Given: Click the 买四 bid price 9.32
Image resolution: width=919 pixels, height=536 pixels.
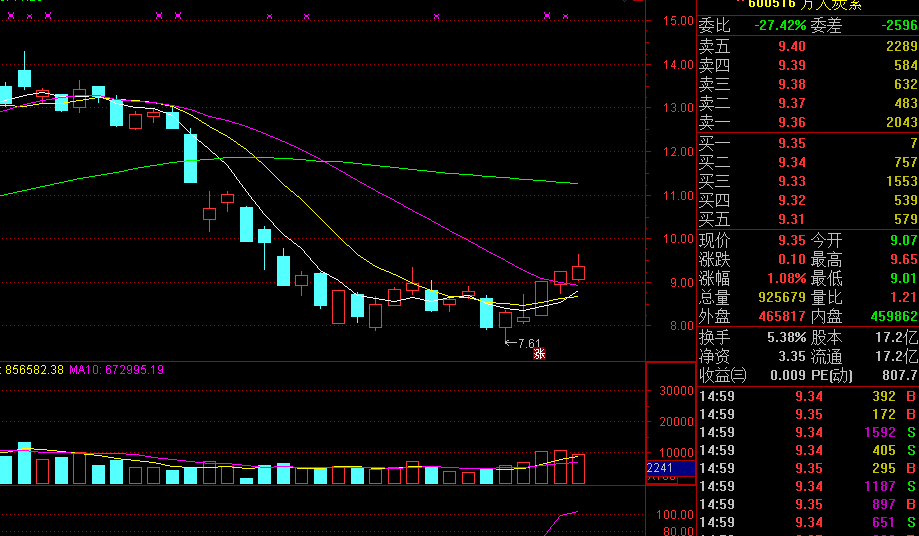Looking at the screenshot, I should pyautogui.click(x=792, y=200).
